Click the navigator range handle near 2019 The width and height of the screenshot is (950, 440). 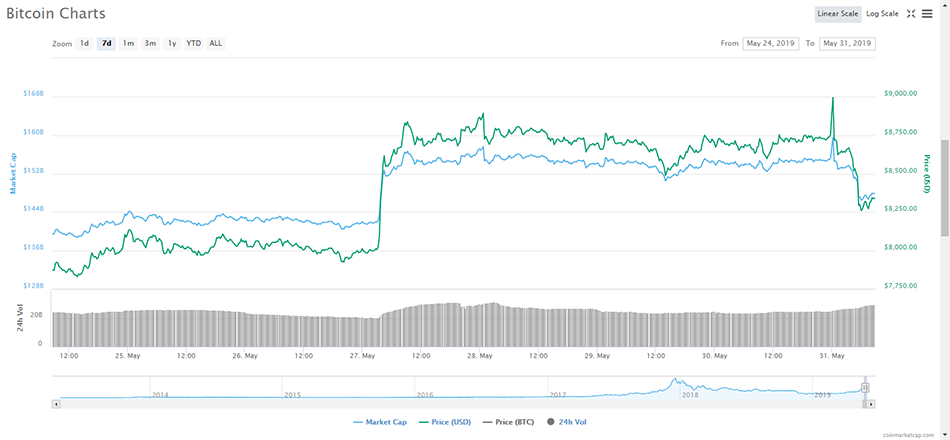(866, 388)
